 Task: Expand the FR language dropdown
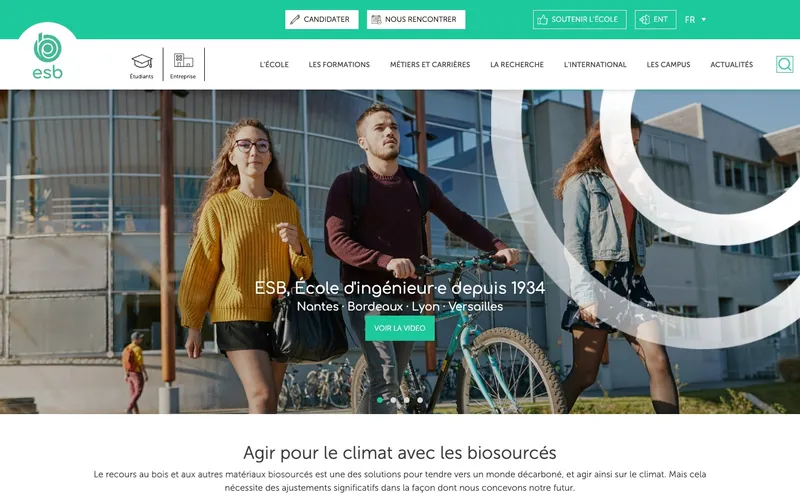[695, 19]
